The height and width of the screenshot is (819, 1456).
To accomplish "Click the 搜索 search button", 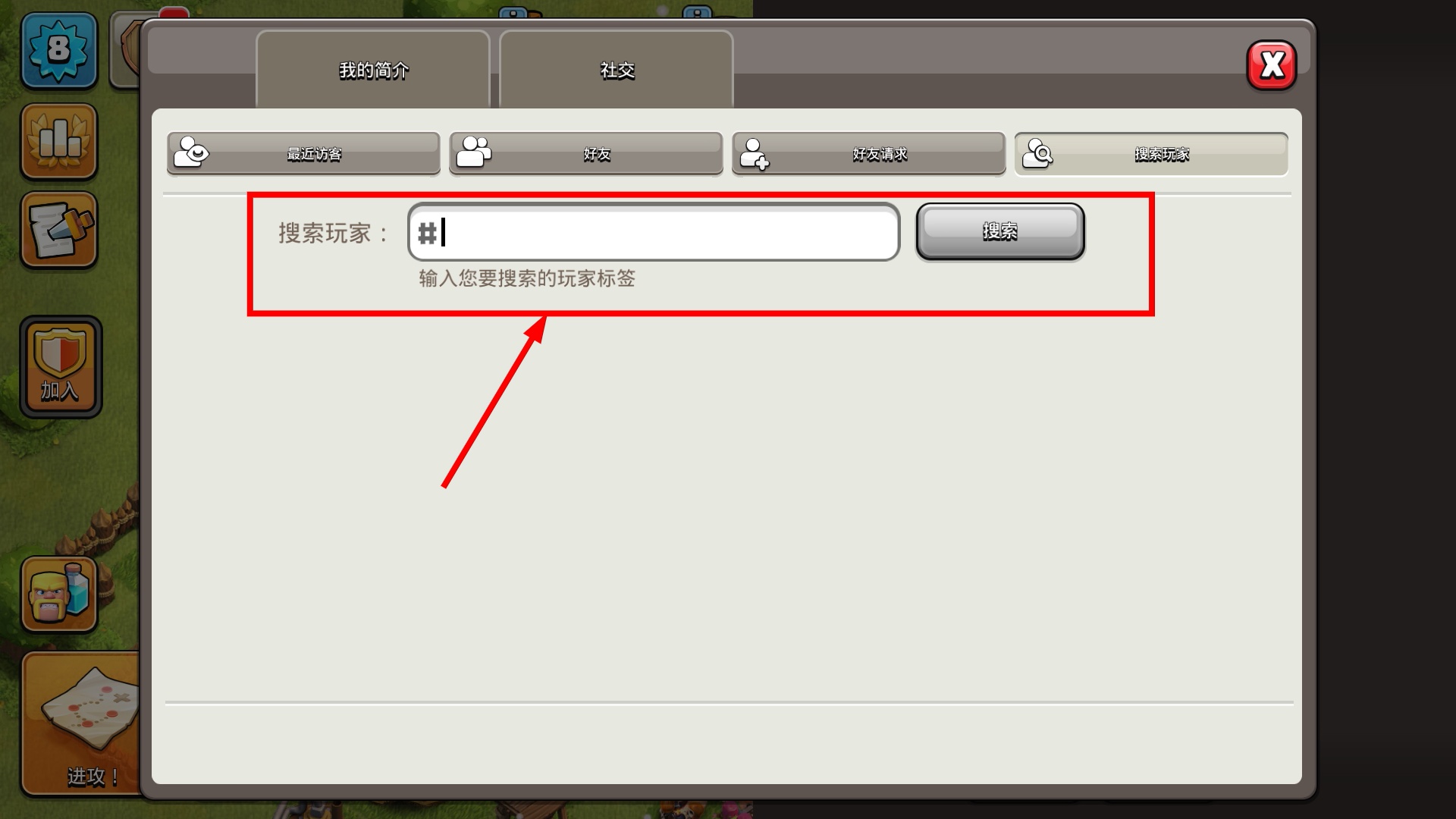I will coord(1000,231).
